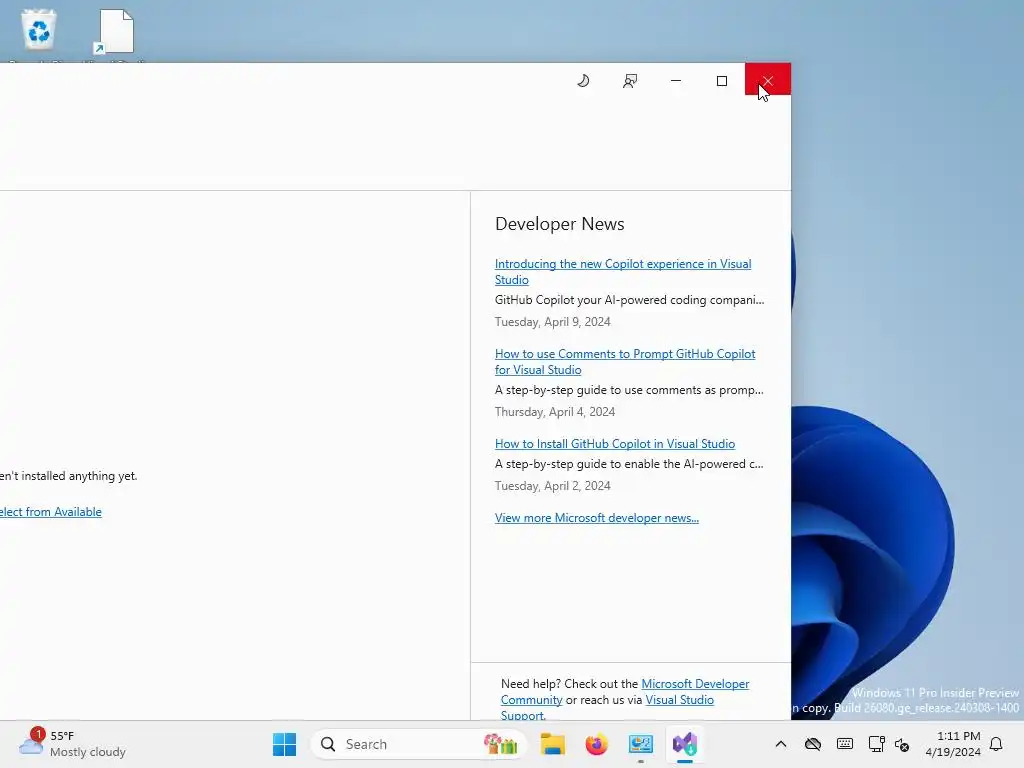Open the send feedback icon
This screenshot has width=1024, height=768.
click(630, 81)
